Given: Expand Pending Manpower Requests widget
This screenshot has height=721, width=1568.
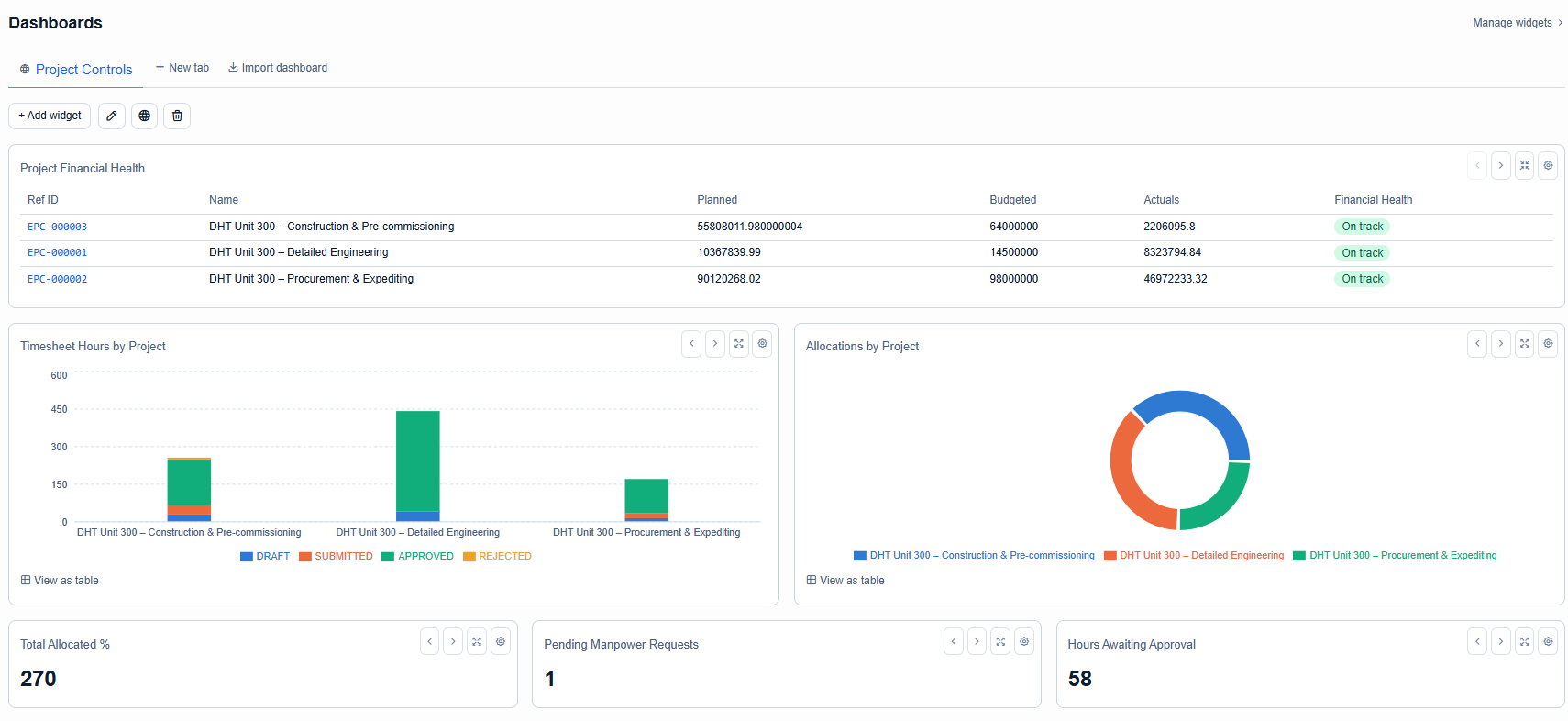Looking at the screenshot, I should click(1000, 641).
